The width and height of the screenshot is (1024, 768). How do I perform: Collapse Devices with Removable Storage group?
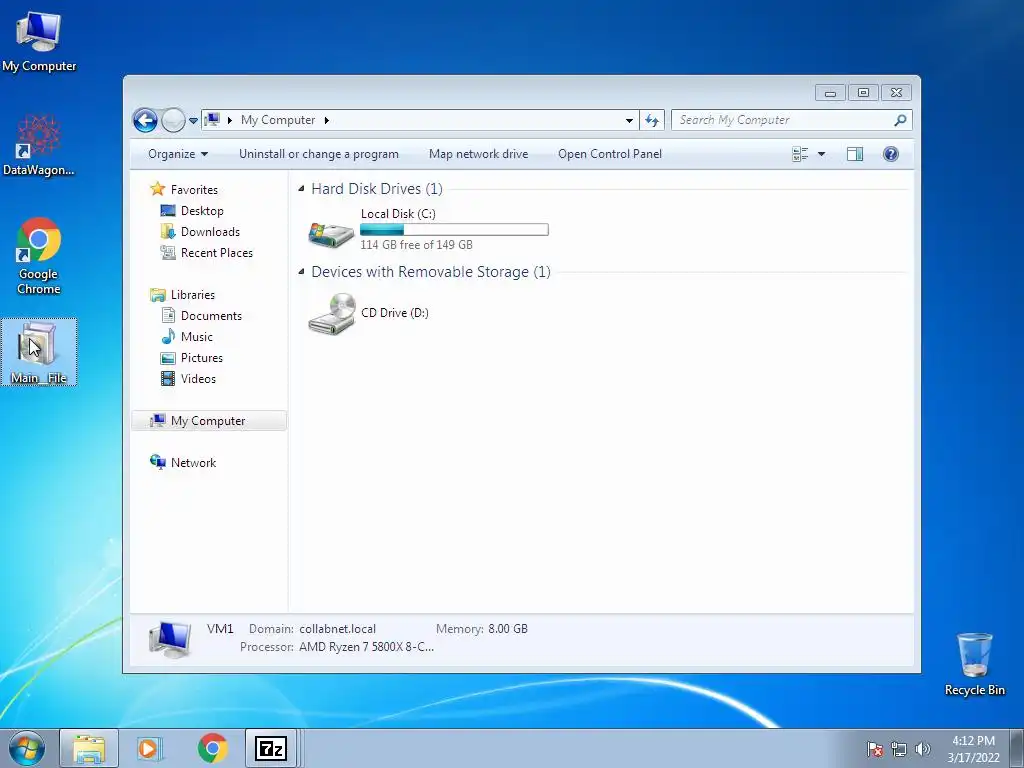pos(301,272)
